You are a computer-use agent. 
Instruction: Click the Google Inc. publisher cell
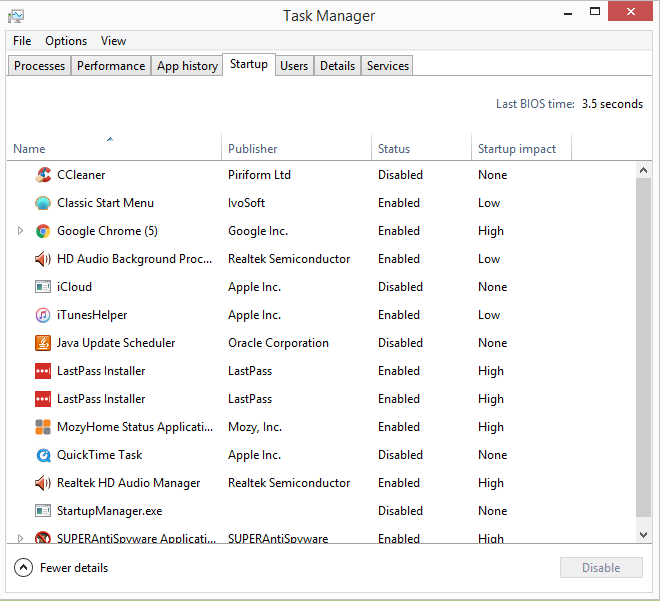coord(258,231)
